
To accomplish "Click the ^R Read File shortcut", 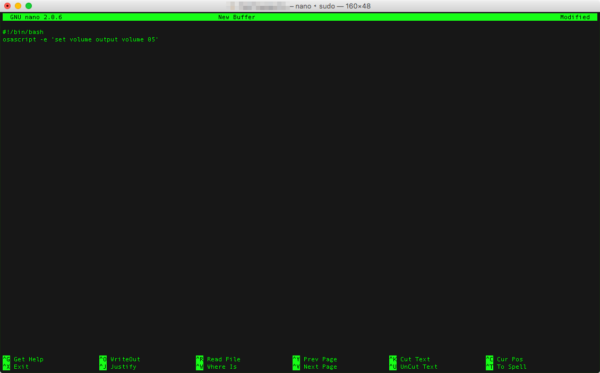I will click(218, 359).
